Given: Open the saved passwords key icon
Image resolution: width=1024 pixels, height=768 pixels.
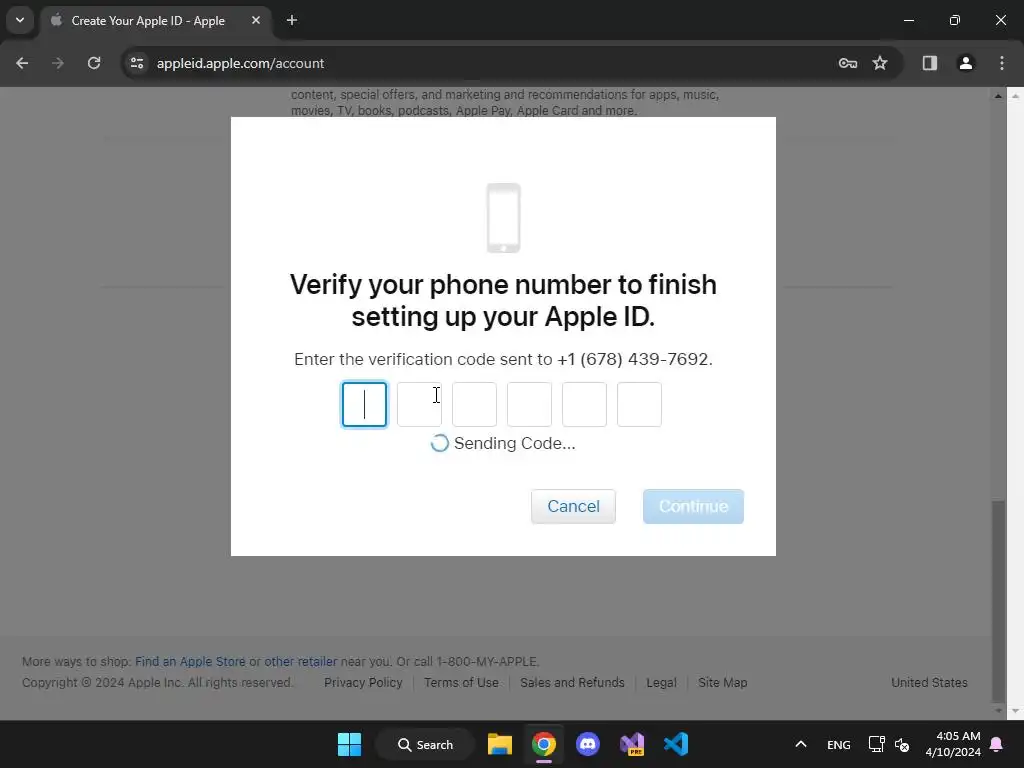Looking at the screenshot, I should tap(848, 63).
